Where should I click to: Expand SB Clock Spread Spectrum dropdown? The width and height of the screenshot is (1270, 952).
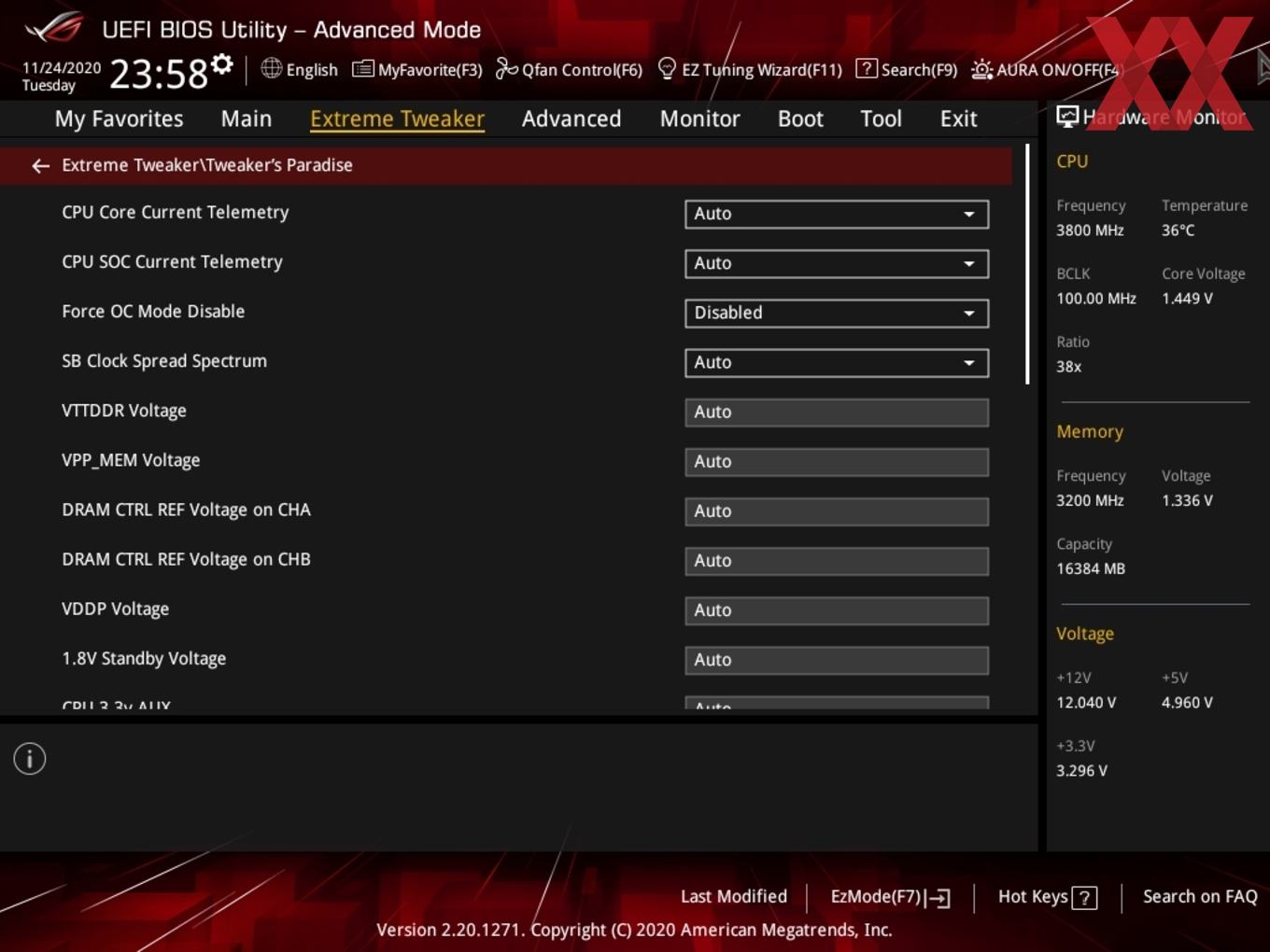pyautogui.click(x=837, y=362)
